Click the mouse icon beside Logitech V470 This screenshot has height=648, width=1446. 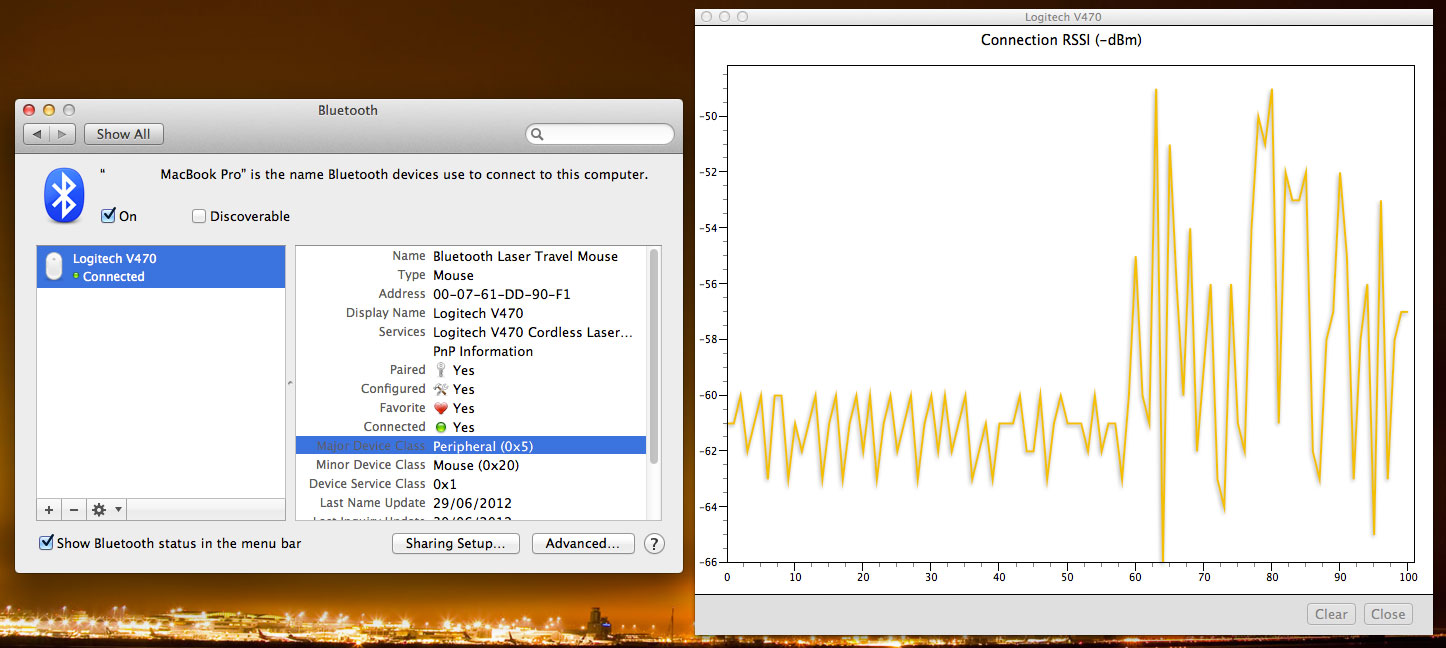[55, 267]
